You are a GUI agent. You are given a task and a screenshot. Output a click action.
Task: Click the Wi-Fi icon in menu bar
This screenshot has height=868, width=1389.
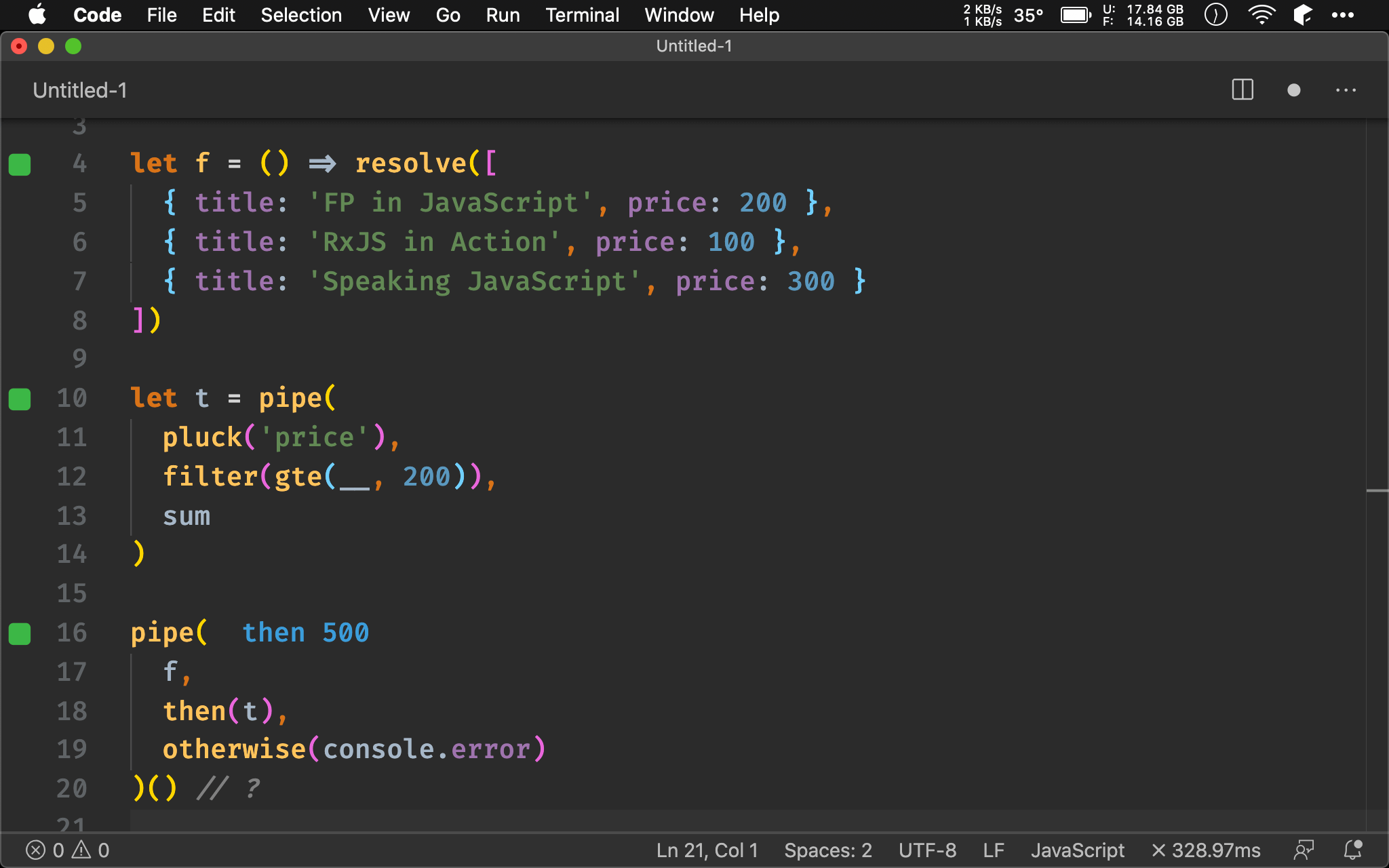(1261, 15)
